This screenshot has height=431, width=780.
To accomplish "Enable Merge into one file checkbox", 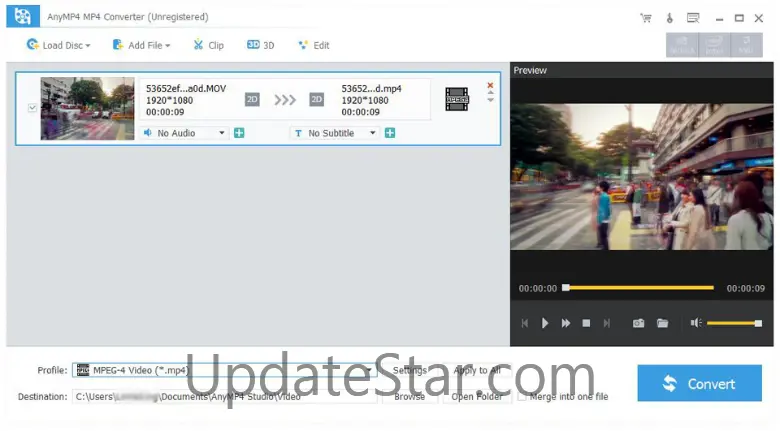I will 521,397.
